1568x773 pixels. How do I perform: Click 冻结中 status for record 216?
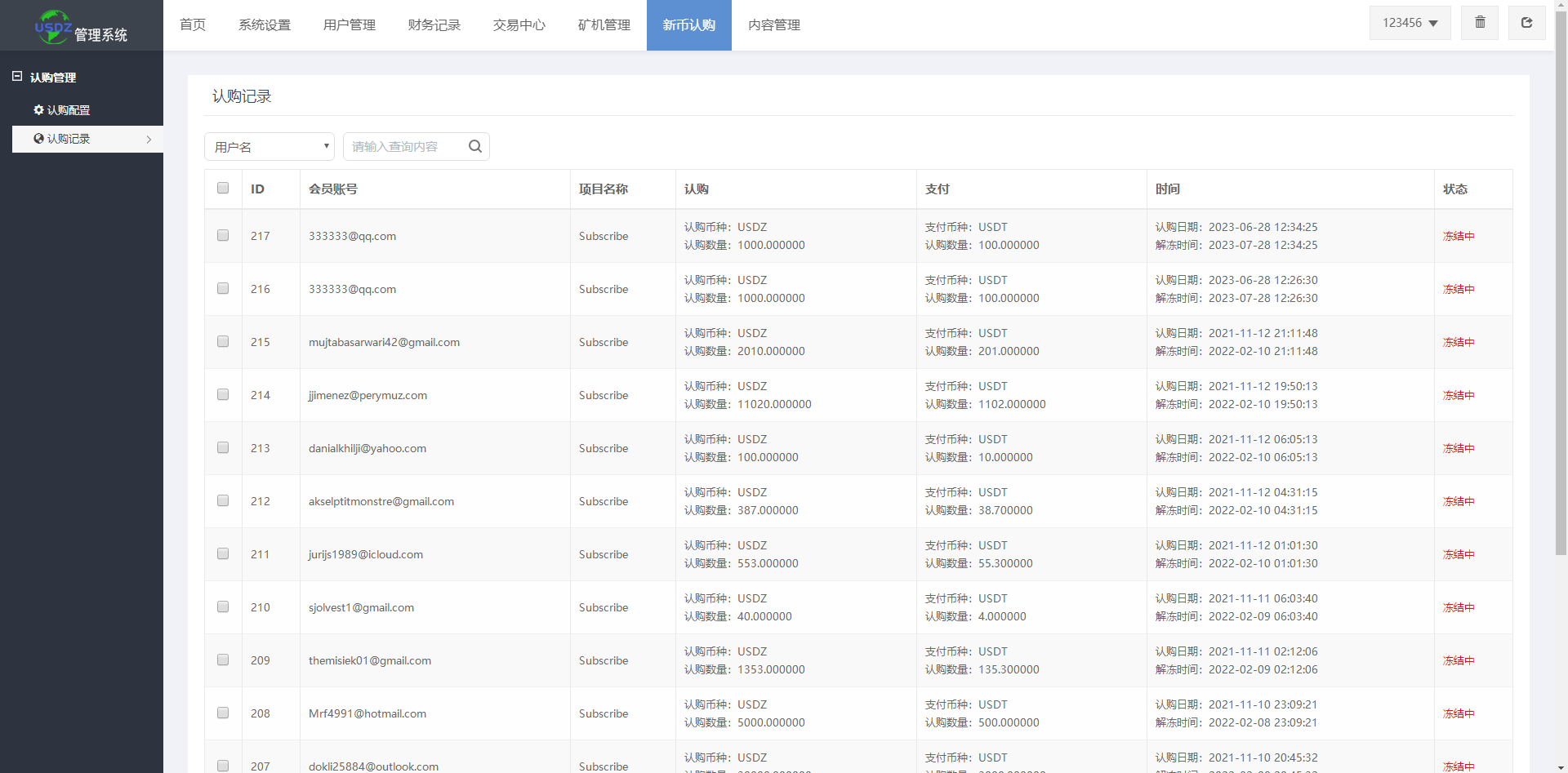(x=1459, y=290)
